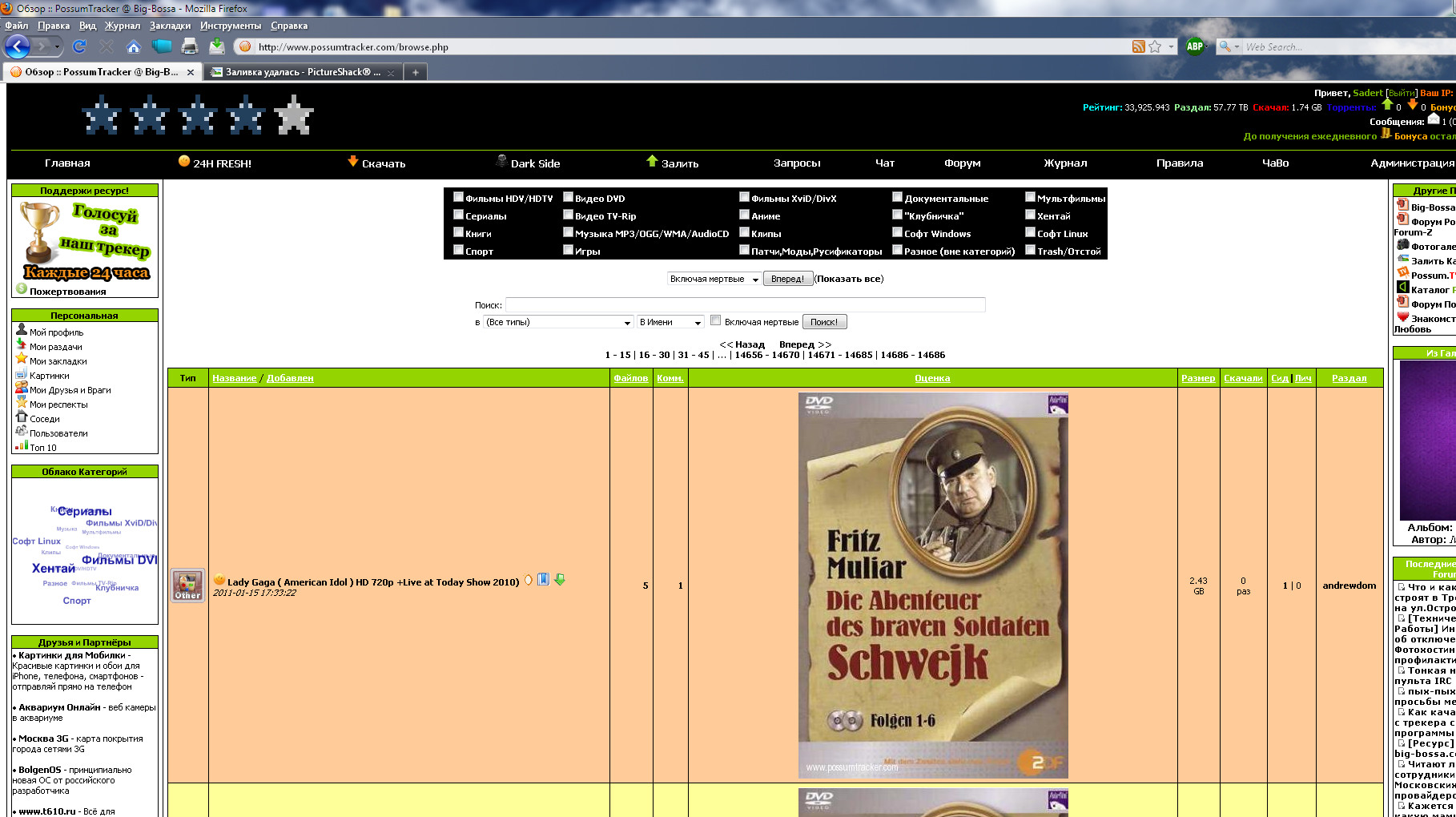Open a new browser tab with plus
Screen dimensions: 1456x817
[415, 72]
